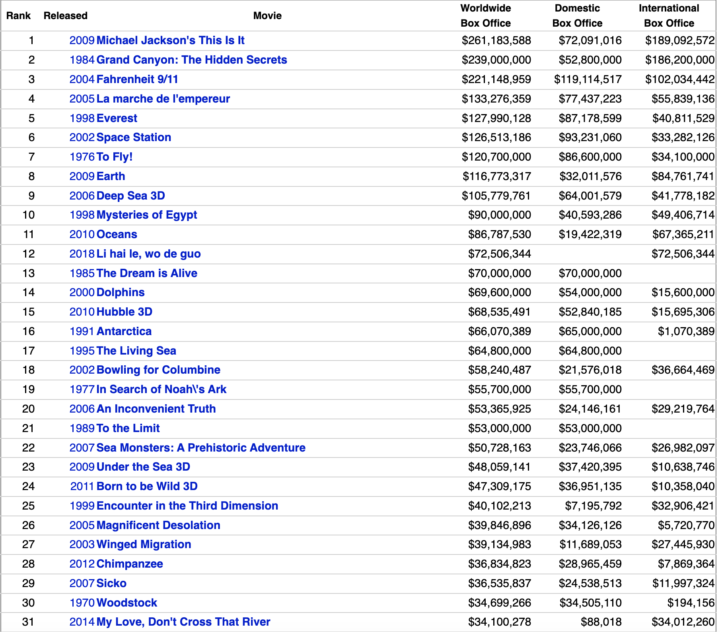Select the international value $1,070,389
The width and height of the screenshot is (720, 632).
(x=686, y=331)
